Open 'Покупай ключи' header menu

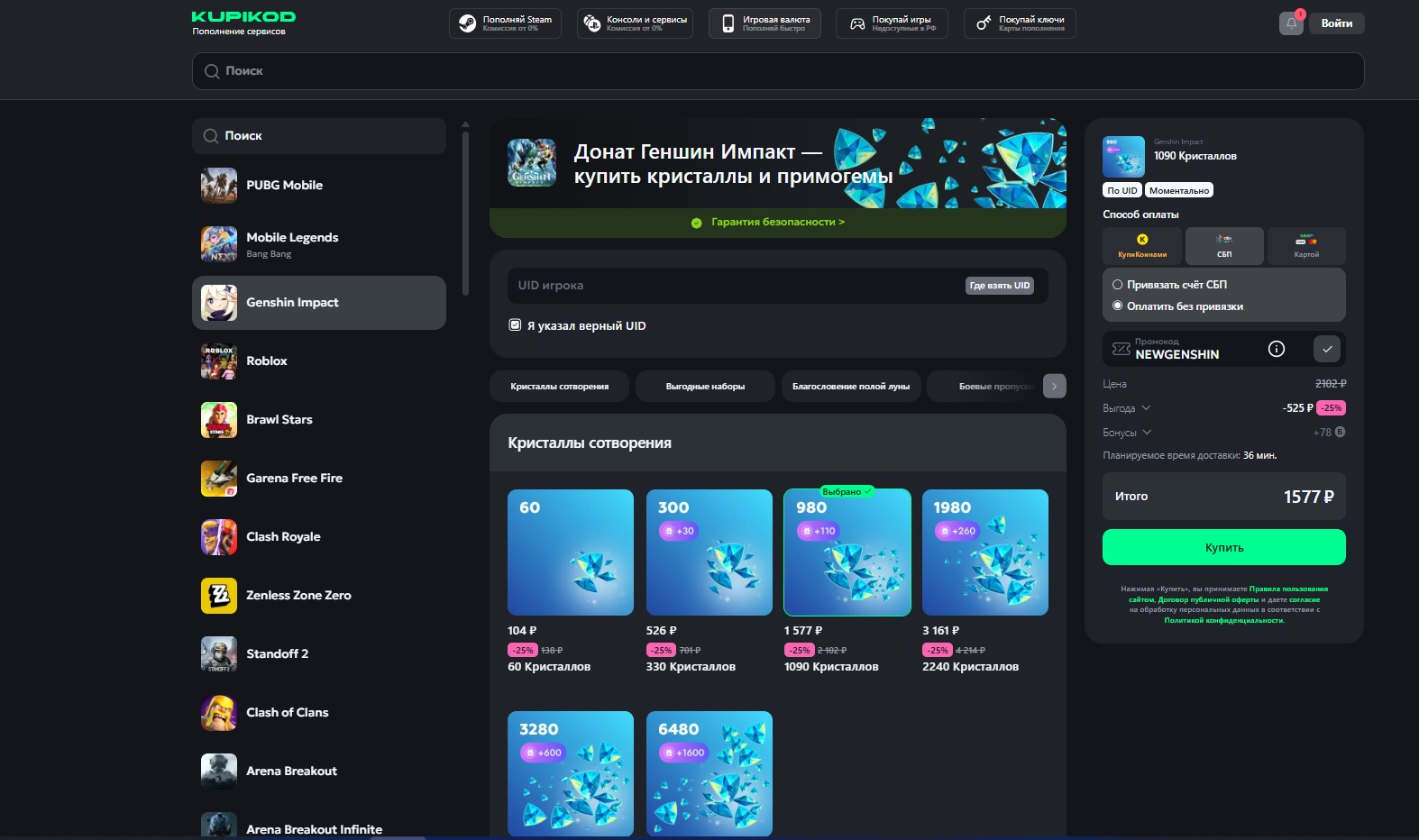(1020, 23)
